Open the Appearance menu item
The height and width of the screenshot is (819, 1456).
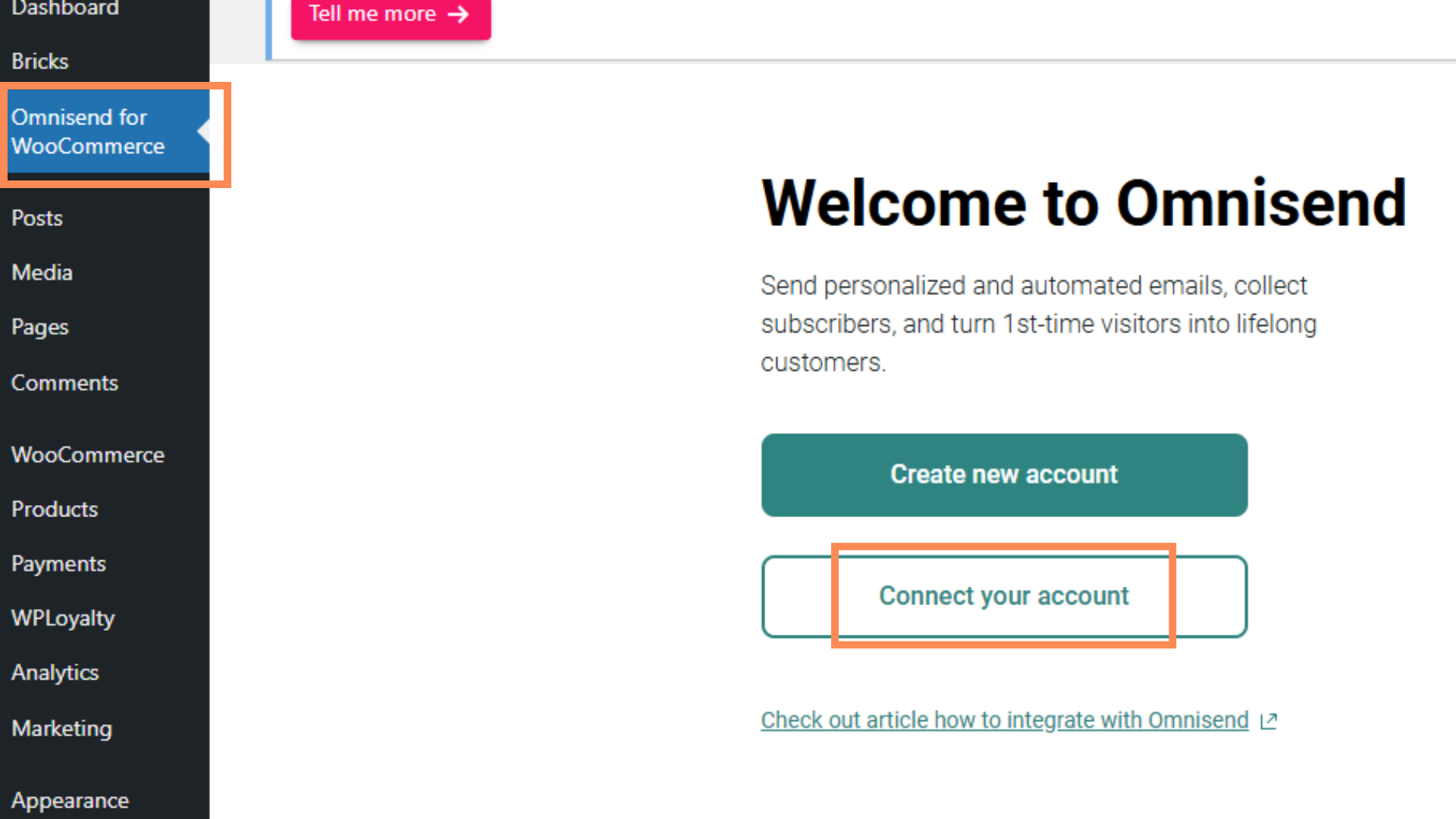[x=71, y=801]
